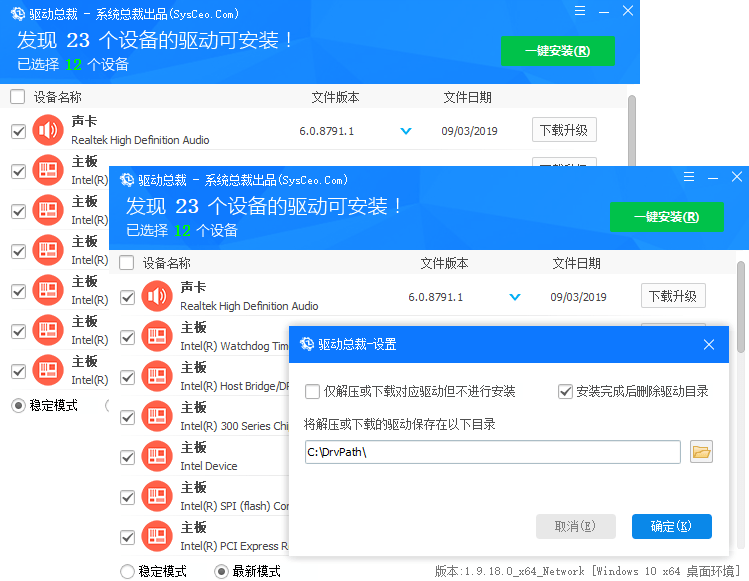Close the 驱动总裁-设置 dialog

click(709, 344)
